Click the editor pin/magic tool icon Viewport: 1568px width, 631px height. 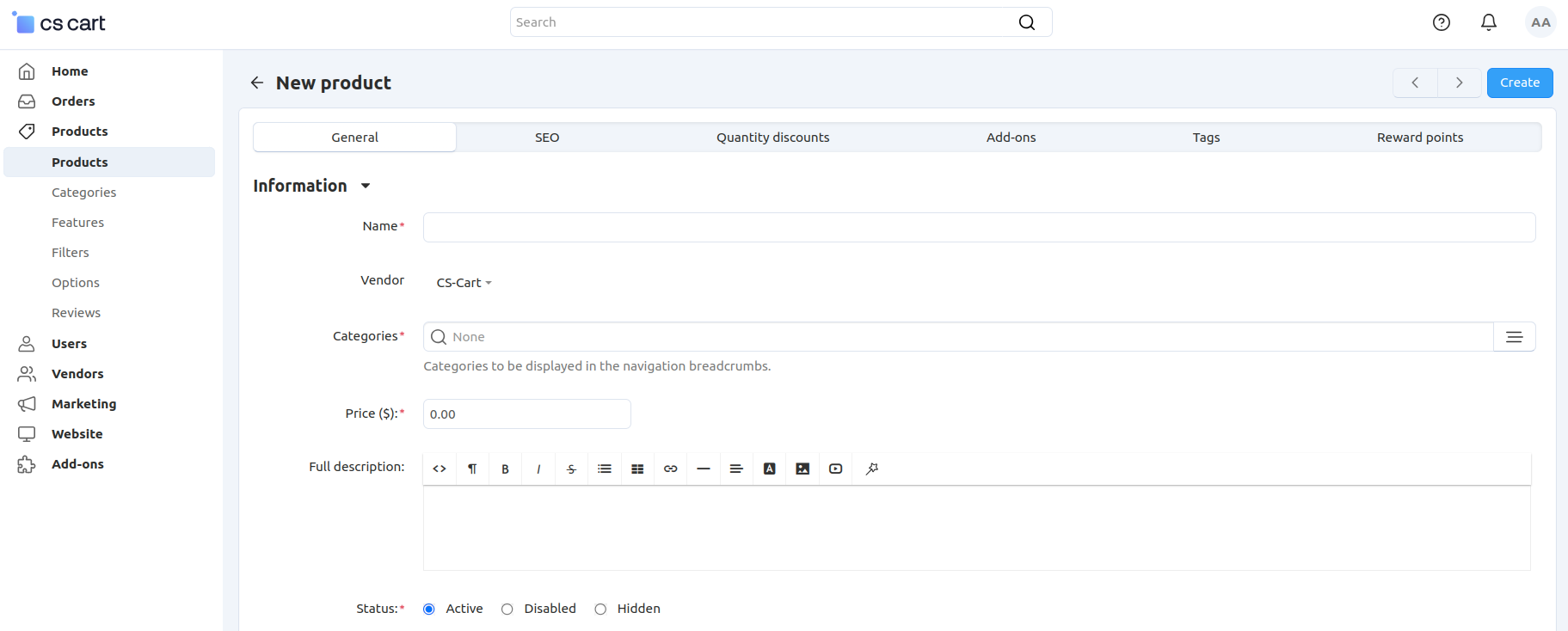(871, 469)
